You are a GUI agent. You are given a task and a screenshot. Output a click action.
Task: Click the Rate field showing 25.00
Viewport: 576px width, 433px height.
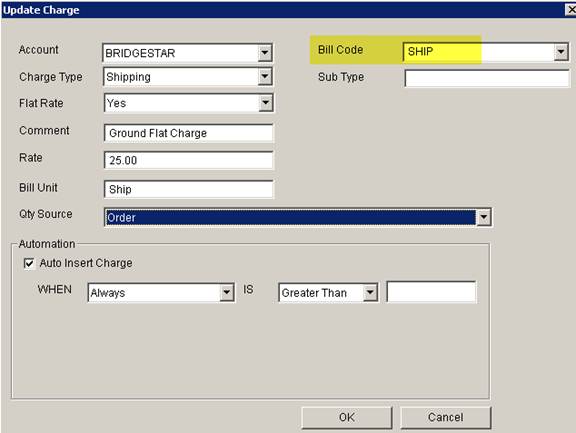coord(188,160)
